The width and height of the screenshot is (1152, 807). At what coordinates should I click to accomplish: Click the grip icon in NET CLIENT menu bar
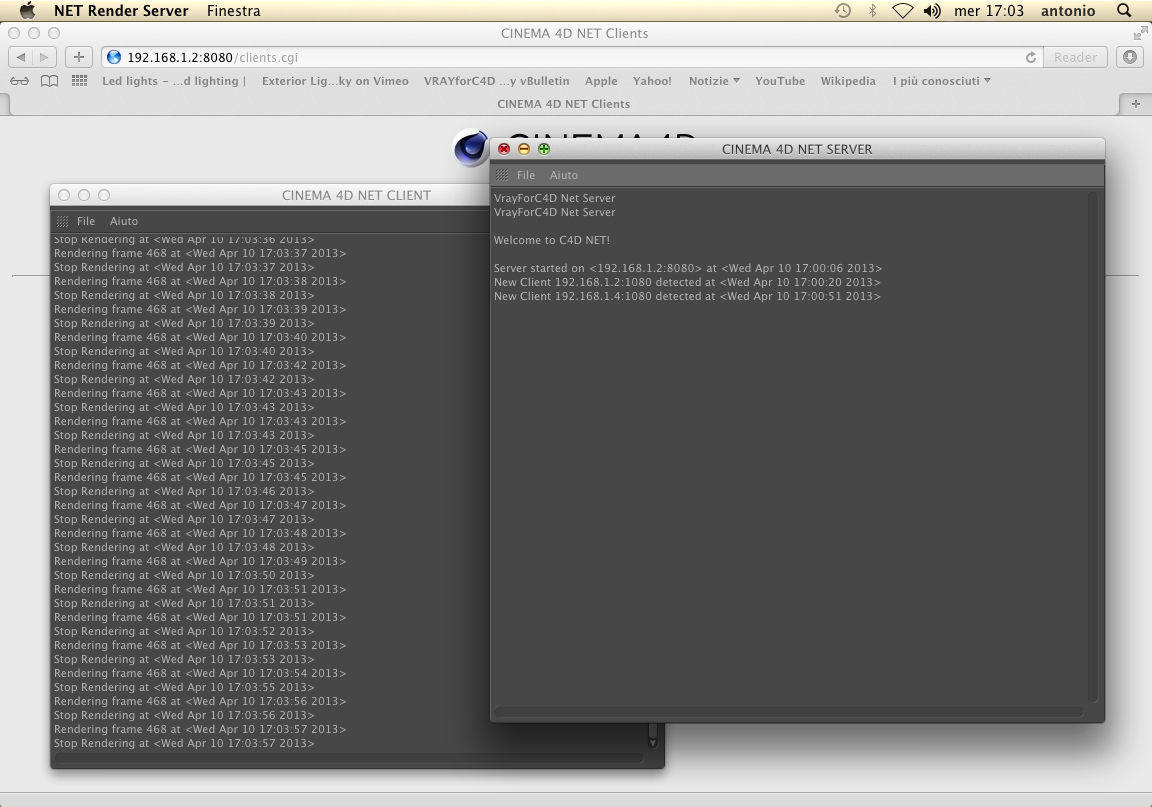coord(62,221)
